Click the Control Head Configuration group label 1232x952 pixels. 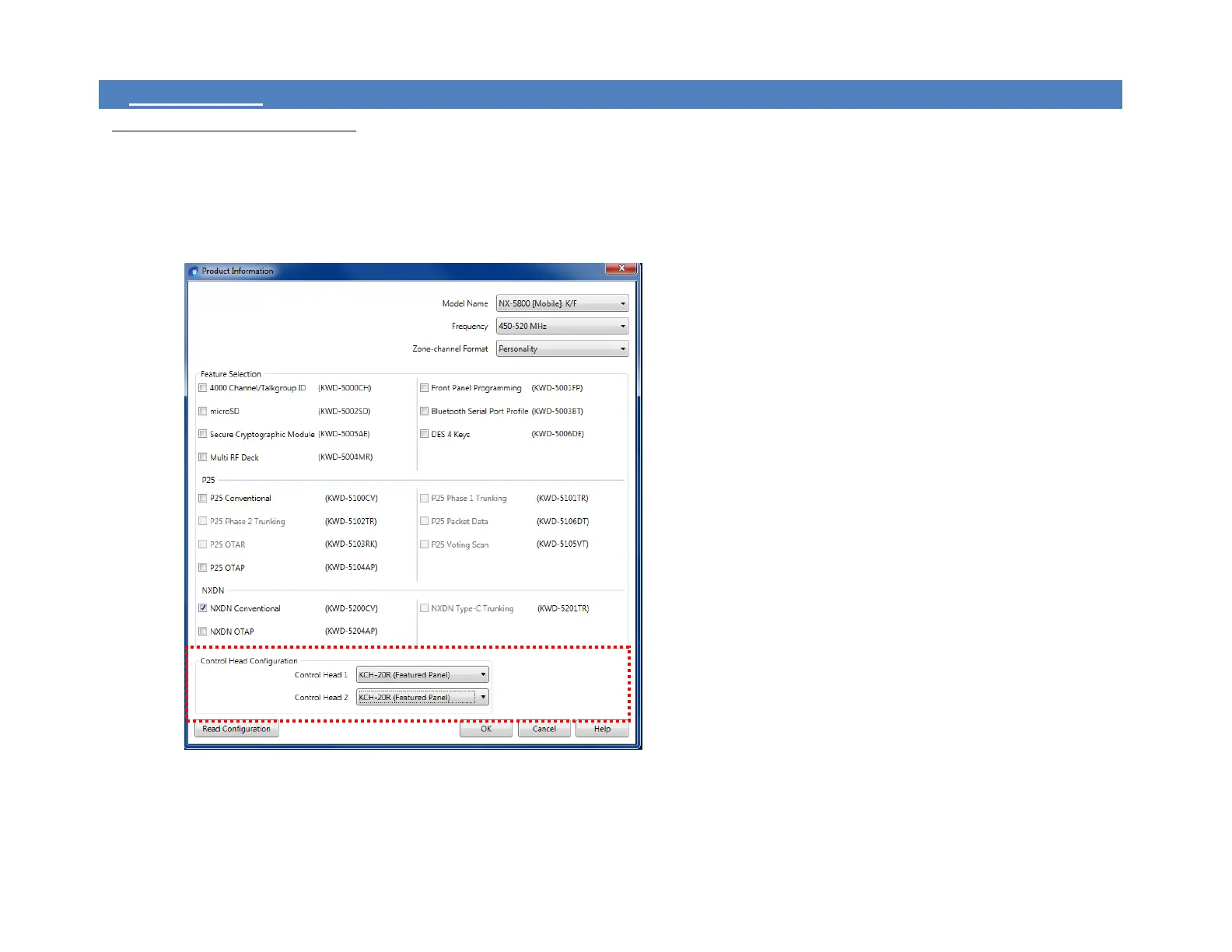tap(249, 661)
